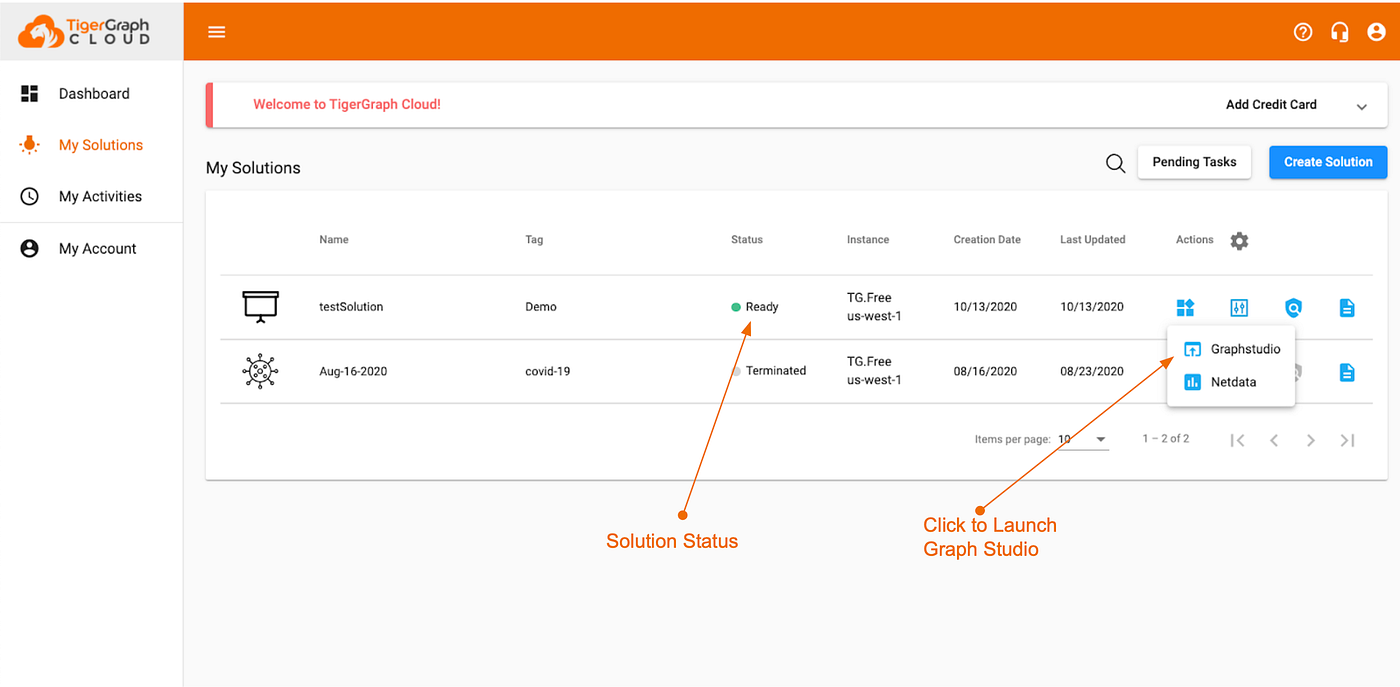Go to next page arrow
Screen dimensions: 1400x687
pyautogui.click(x=1311, y=440)
